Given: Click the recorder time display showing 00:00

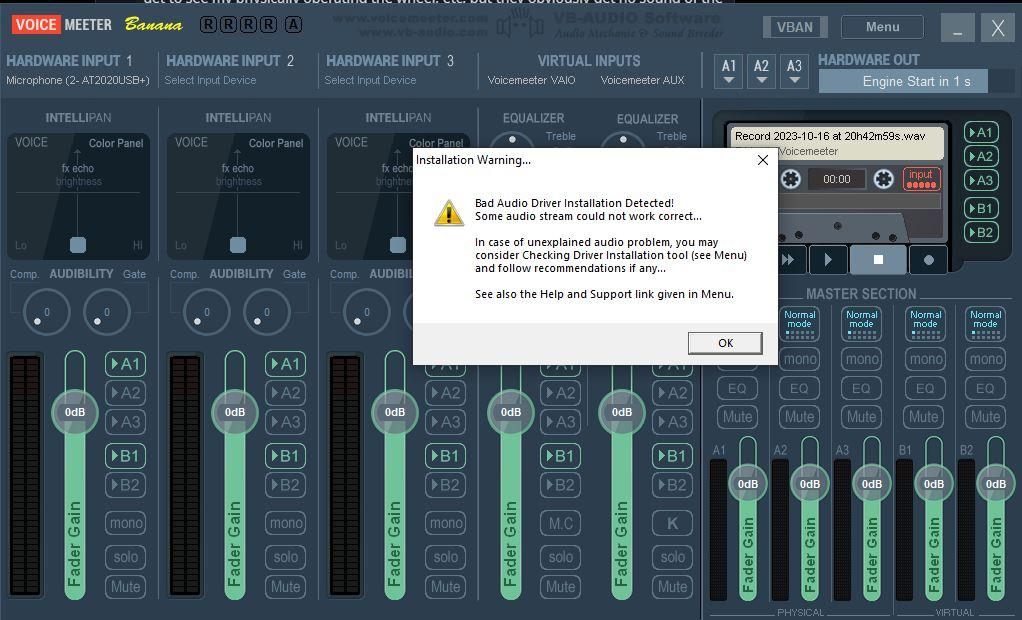Looking at the screenshot, I should pyautogui.click(x=840, y=180).
